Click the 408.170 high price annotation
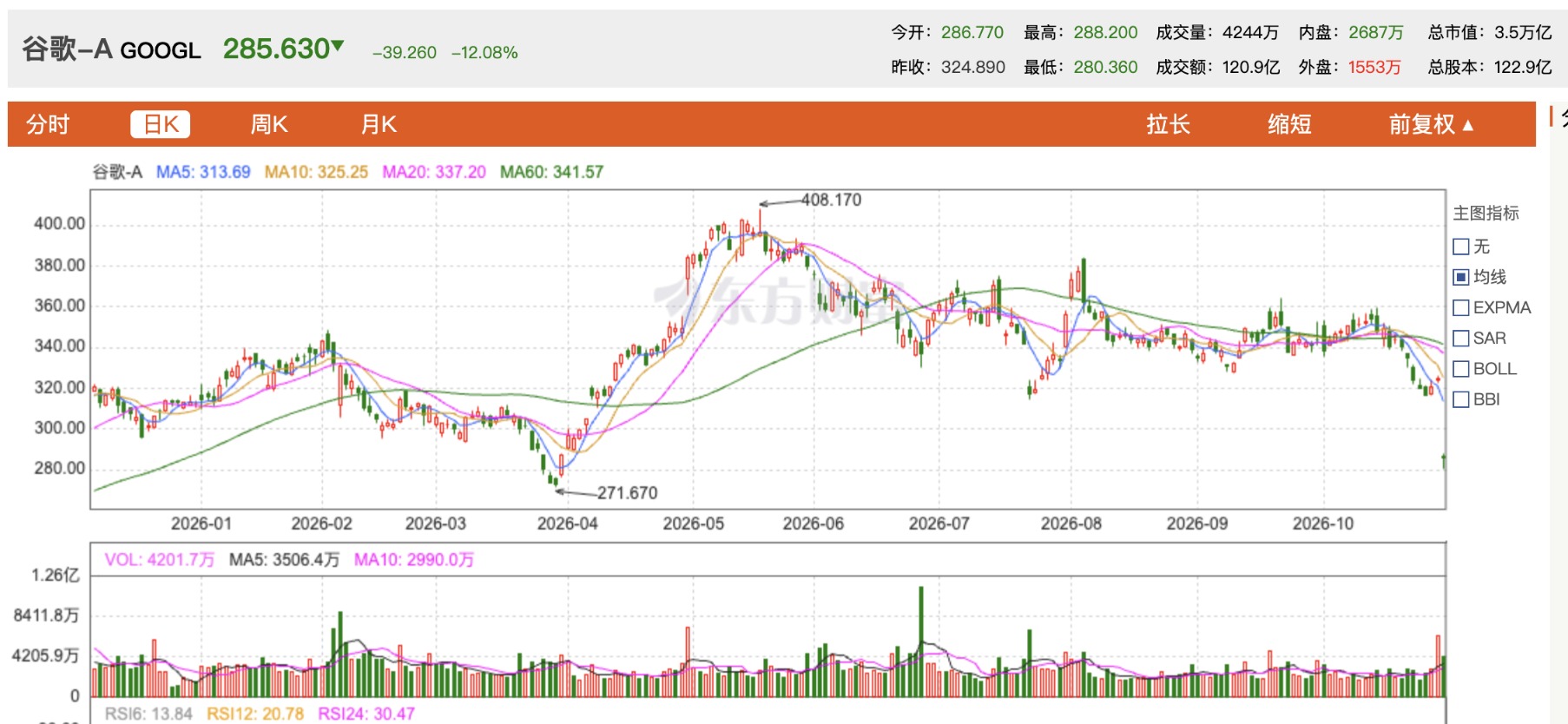Image resolution: width=1568 pixels, height=724 pixels. tap(831, 200)
